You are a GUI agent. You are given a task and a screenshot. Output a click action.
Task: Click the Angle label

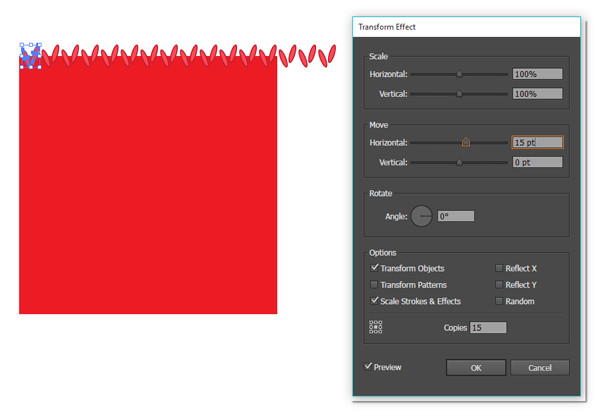tap(396, 217)
